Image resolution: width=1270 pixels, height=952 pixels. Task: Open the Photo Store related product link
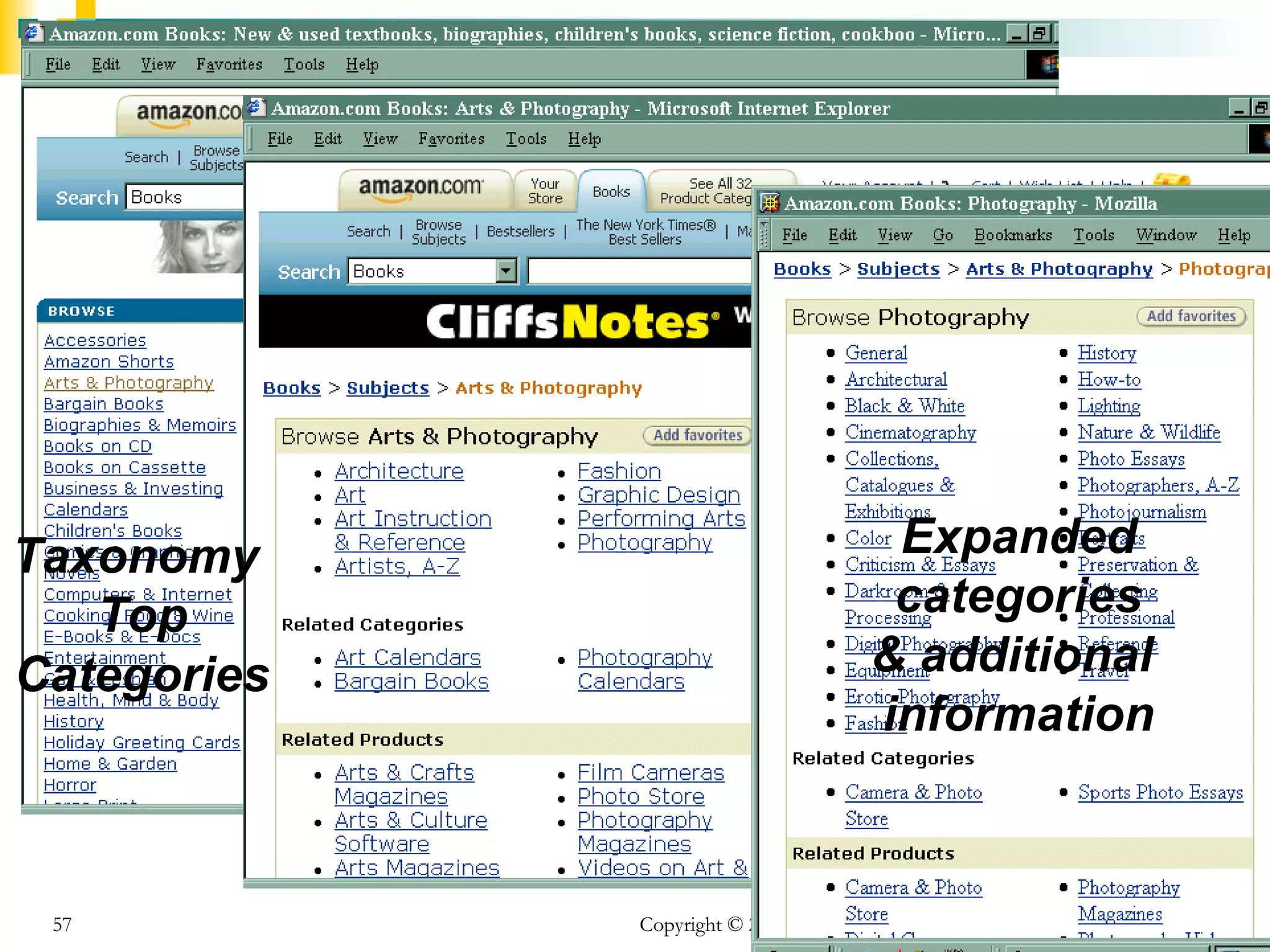pos(641,796)
